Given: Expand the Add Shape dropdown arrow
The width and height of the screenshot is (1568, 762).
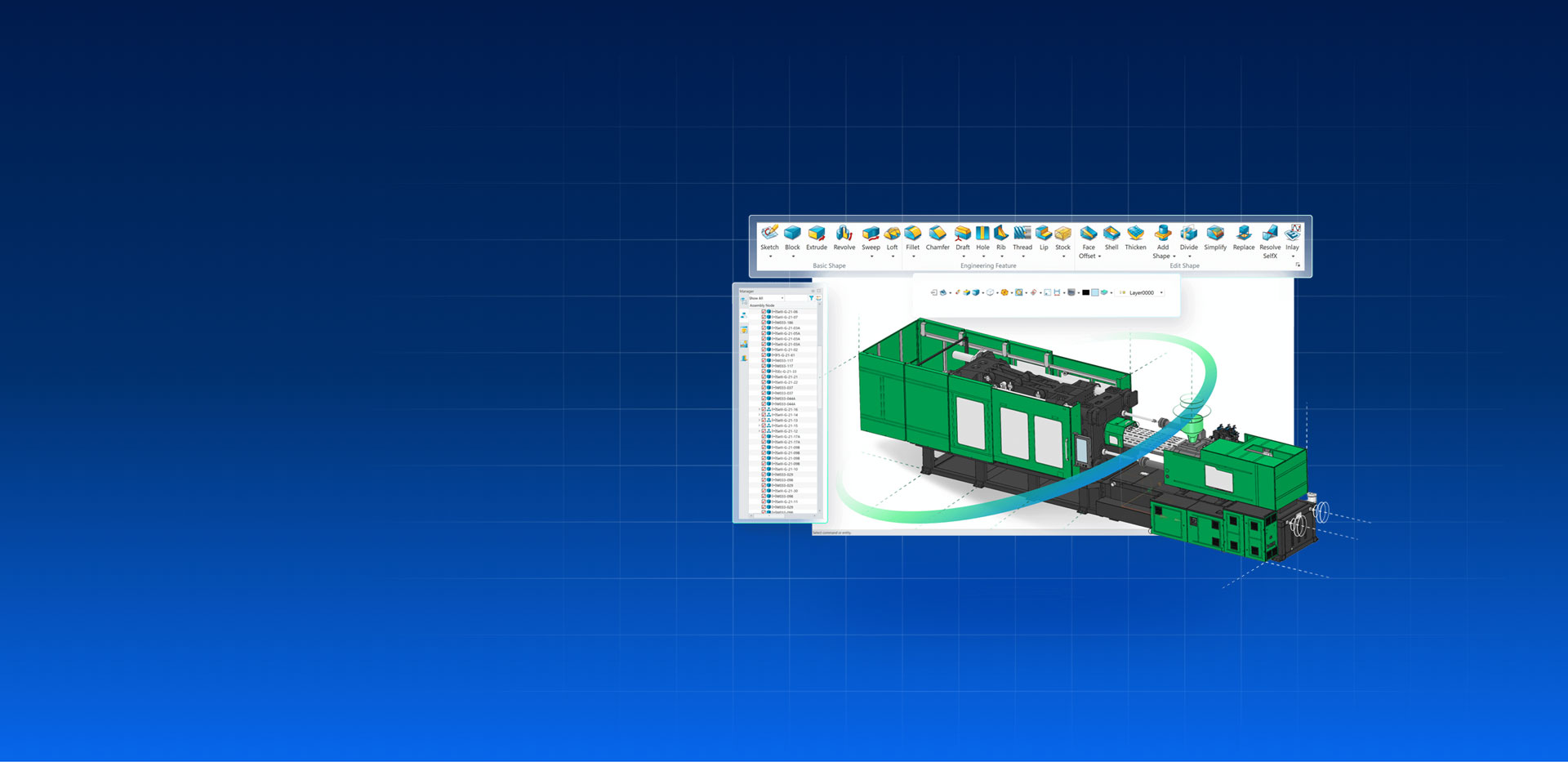Looking at the screenshot, I should (1174, 256).
